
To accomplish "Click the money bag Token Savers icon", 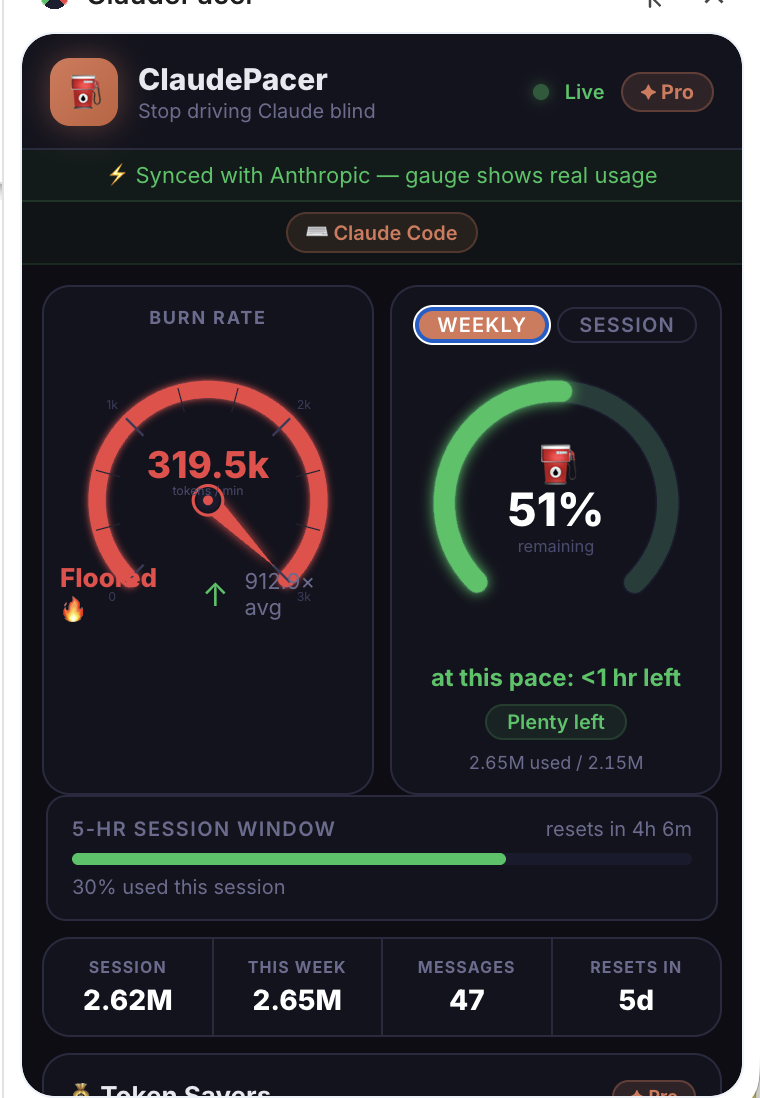I will coord(83,1089).
